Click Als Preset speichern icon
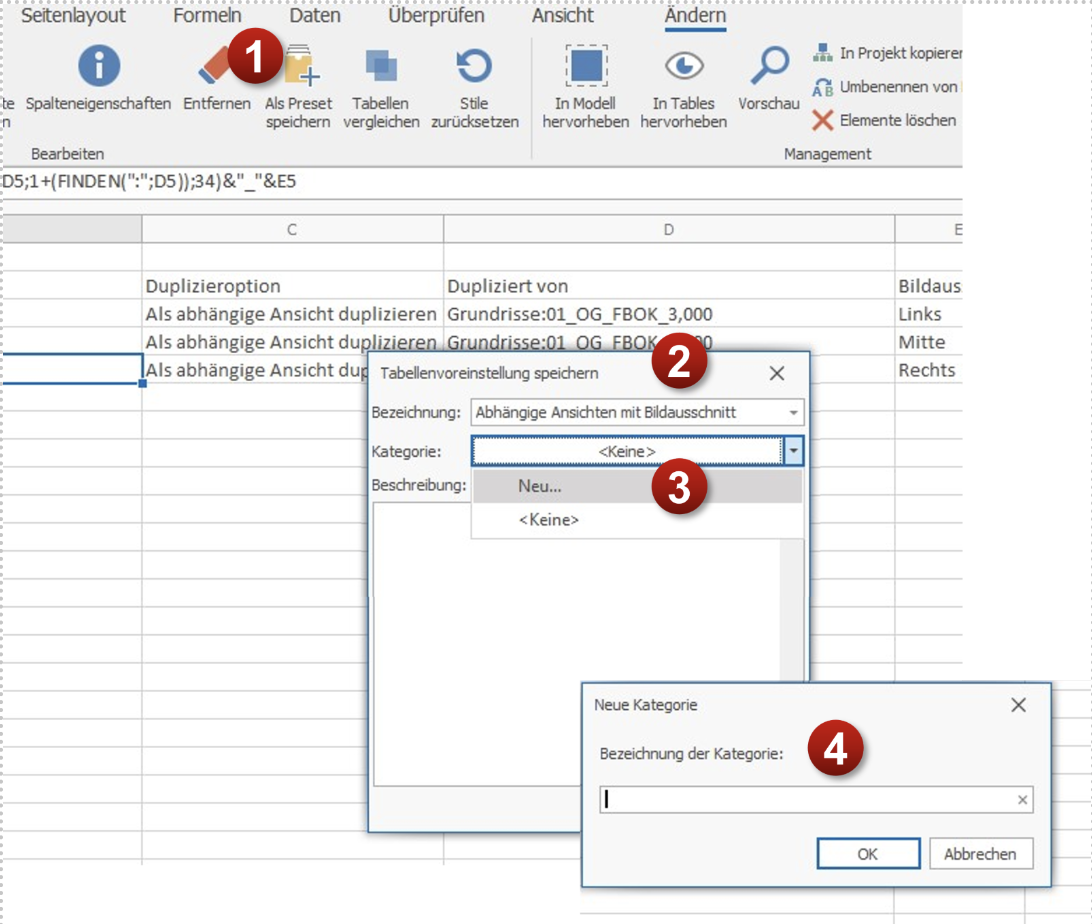 [x=301, y=65]
